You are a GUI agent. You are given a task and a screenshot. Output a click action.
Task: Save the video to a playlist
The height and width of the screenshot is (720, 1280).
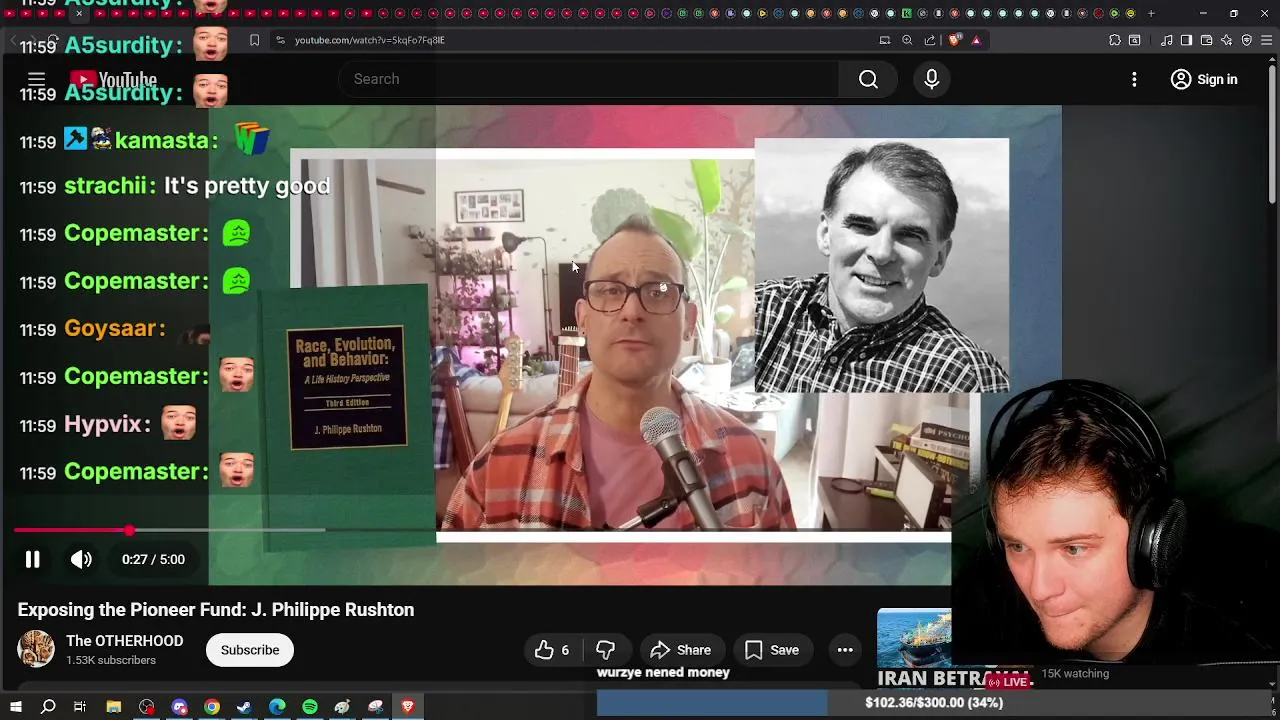click(x=771, y=650)
